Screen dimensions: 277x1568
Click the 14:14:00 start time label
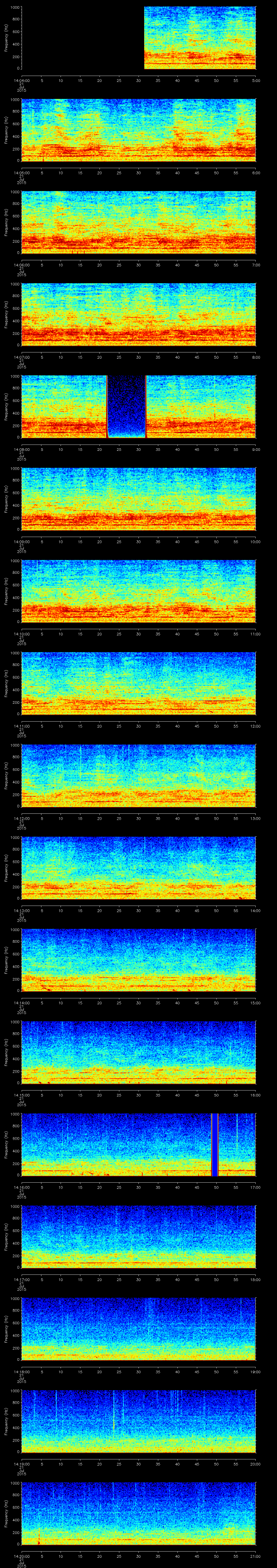click(21, 1003)
